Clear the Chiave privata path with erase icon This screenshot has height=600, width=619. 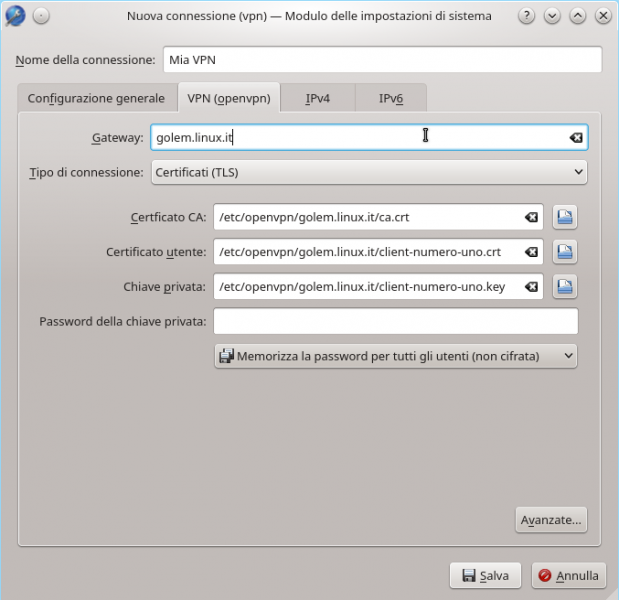[x=531, y=287]
